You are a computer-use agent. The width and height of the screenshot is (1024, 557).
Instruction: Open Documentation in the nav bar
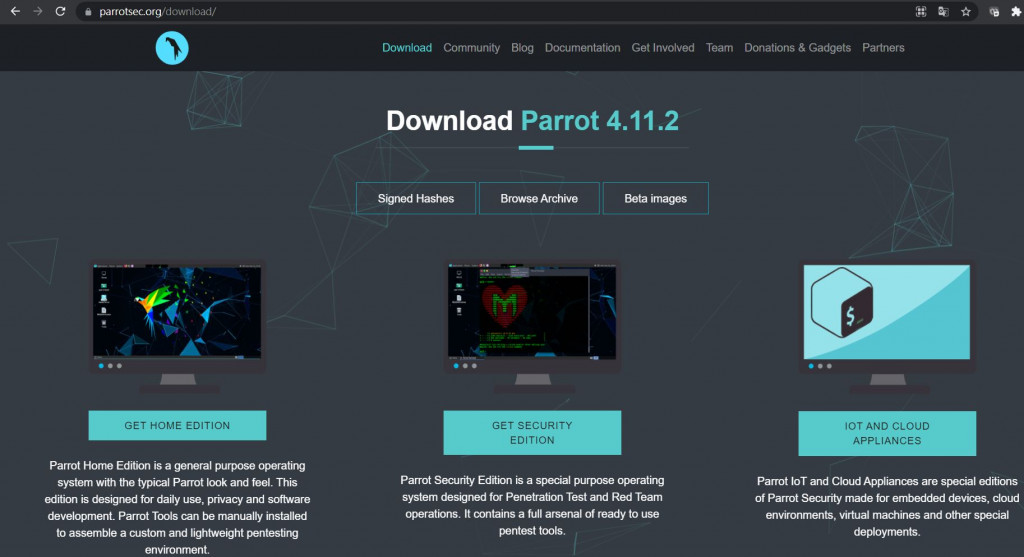coord(583,48)
